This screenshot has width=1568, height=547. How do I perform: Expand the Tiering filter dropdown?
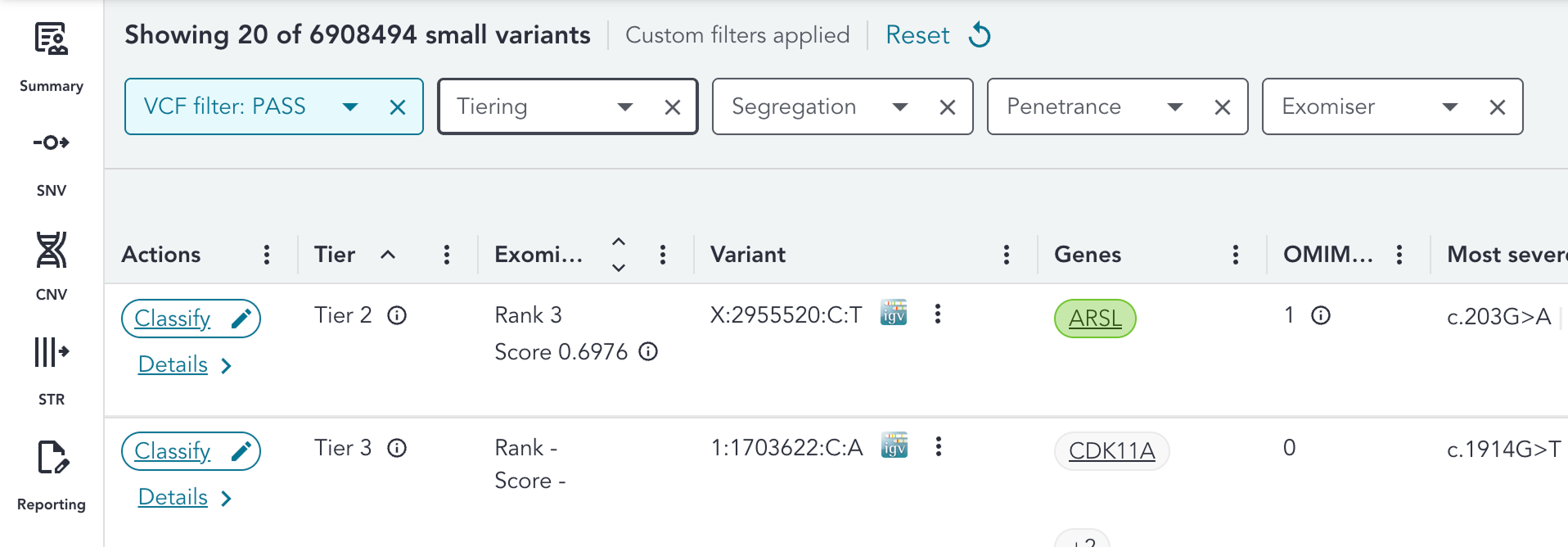coord(625,106)
